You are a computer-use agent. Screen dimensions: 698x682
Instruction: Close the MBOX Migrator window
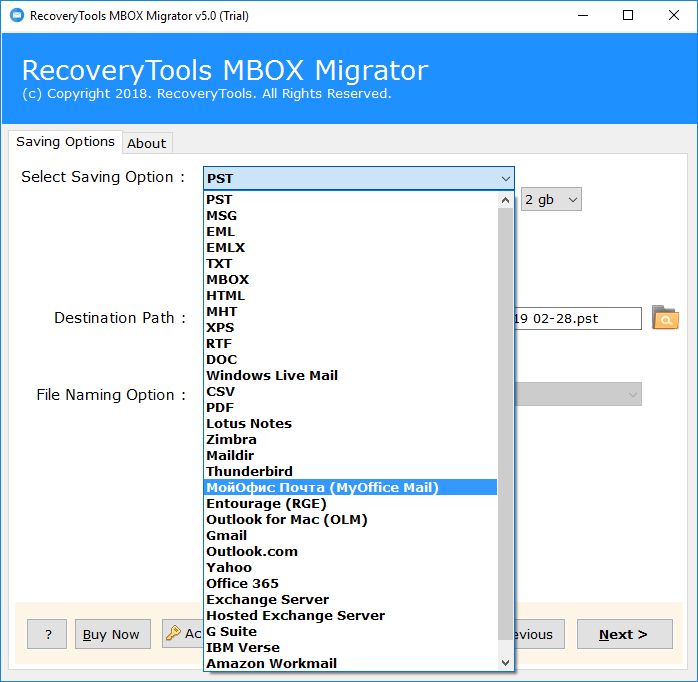[674, 16]
